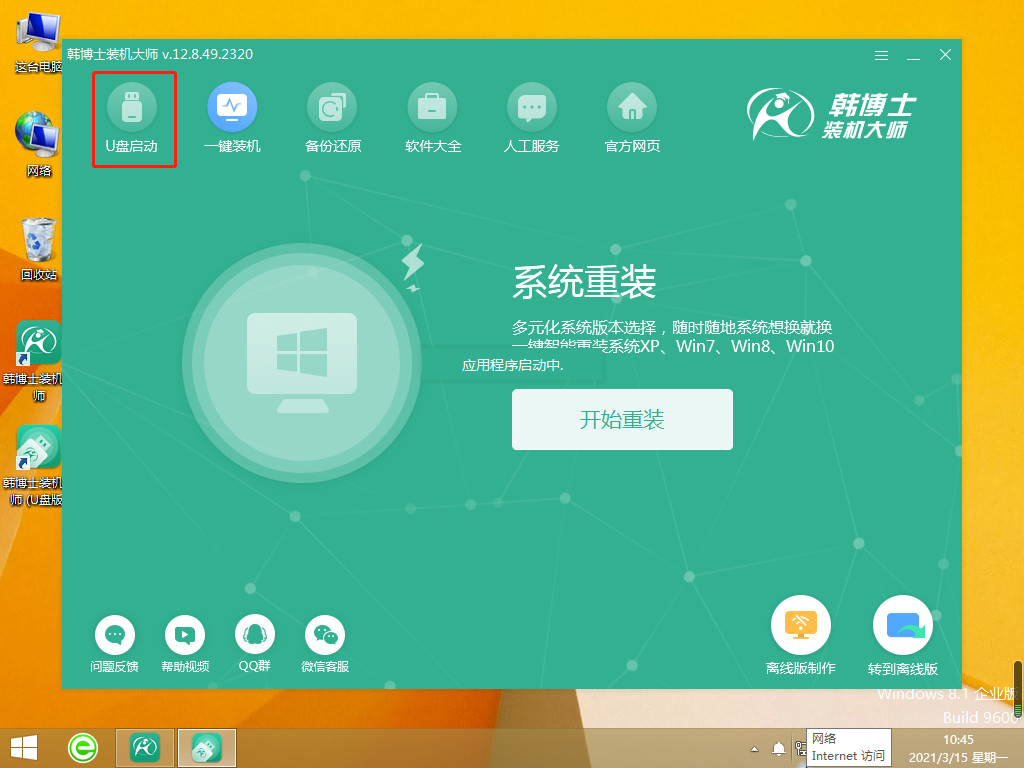The width and height of the screenshot is (1024, 768).
Task: Open 问题反馈 feedback
Action: [x=114, y=634]
